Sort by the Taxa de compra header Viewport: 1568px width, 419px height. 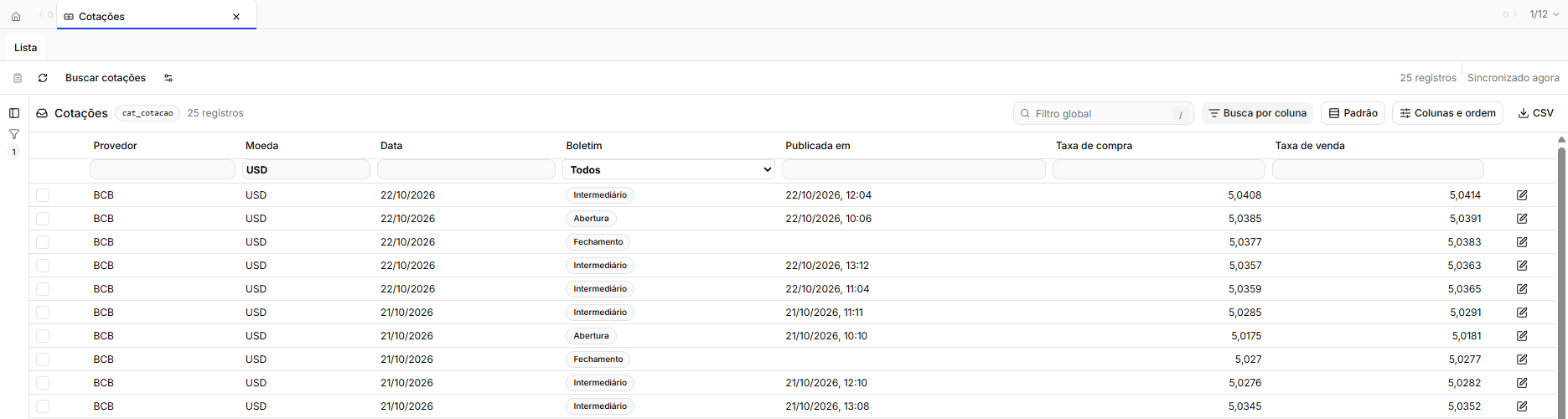[x=1094, y=146]
